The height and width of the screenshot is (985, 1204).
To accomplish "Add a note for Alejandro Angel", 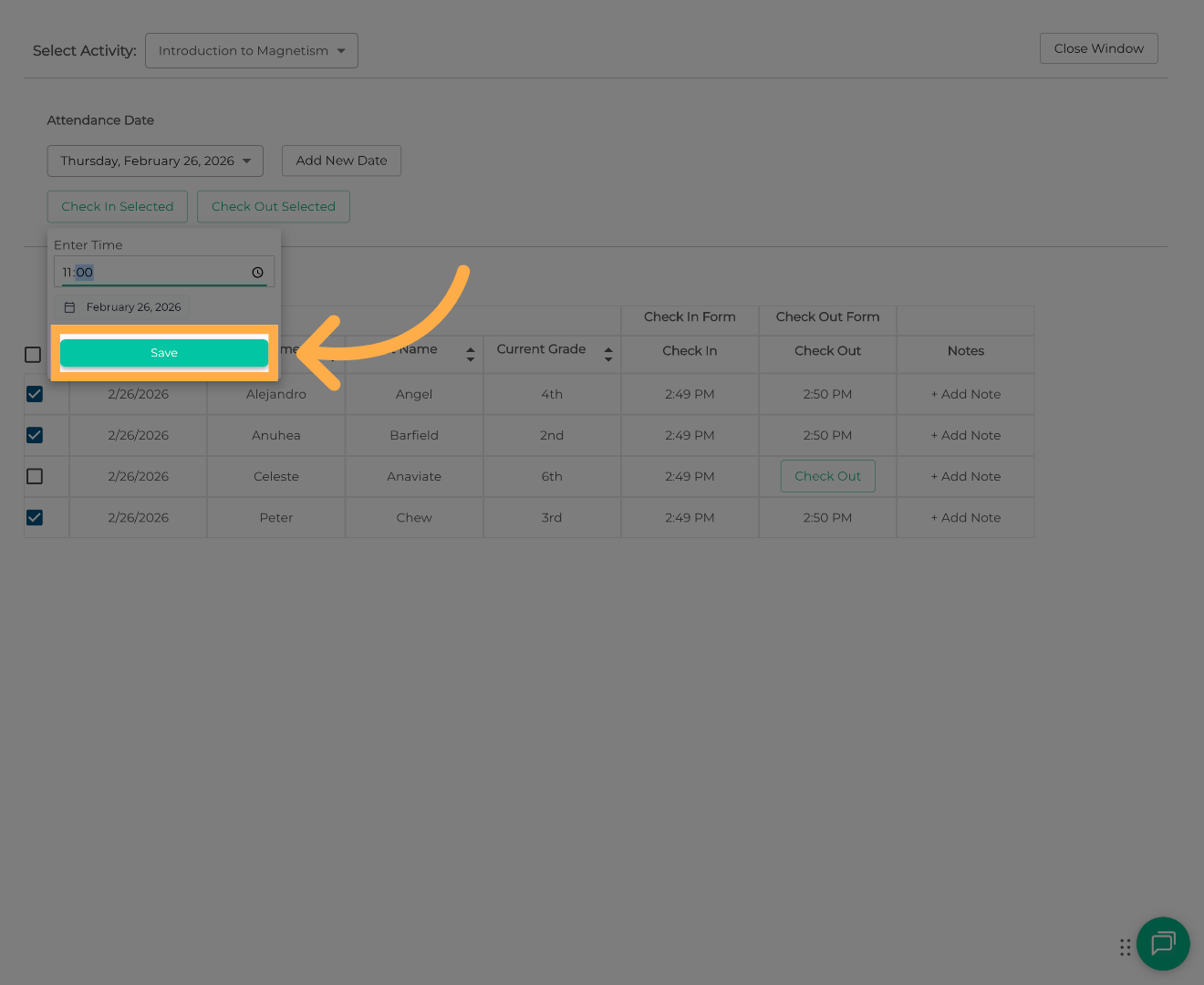I will pyautogui.click(x=965, y=394).
